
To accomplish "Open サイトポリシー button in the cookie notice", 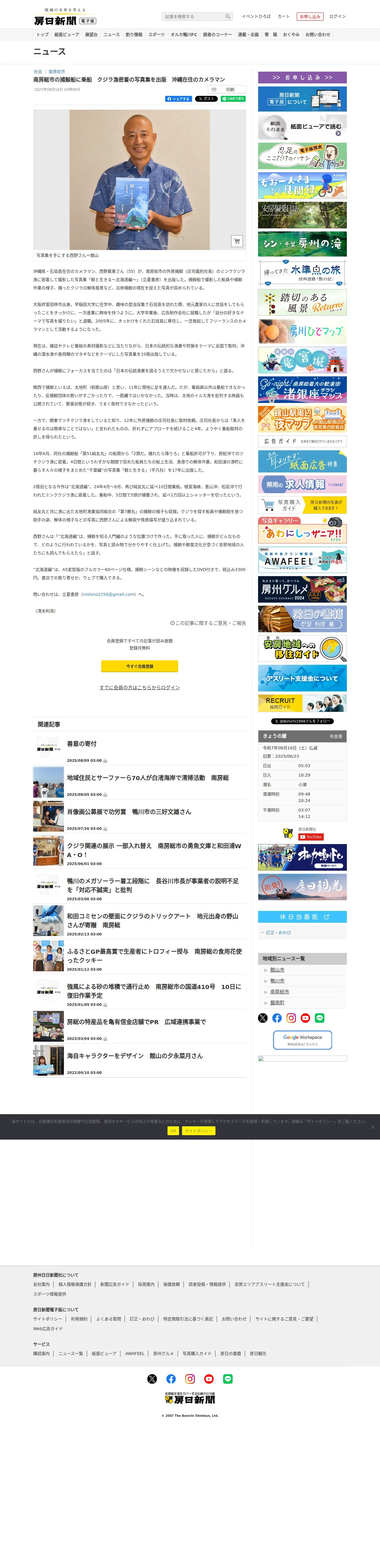I will [x=199, y=1131].
